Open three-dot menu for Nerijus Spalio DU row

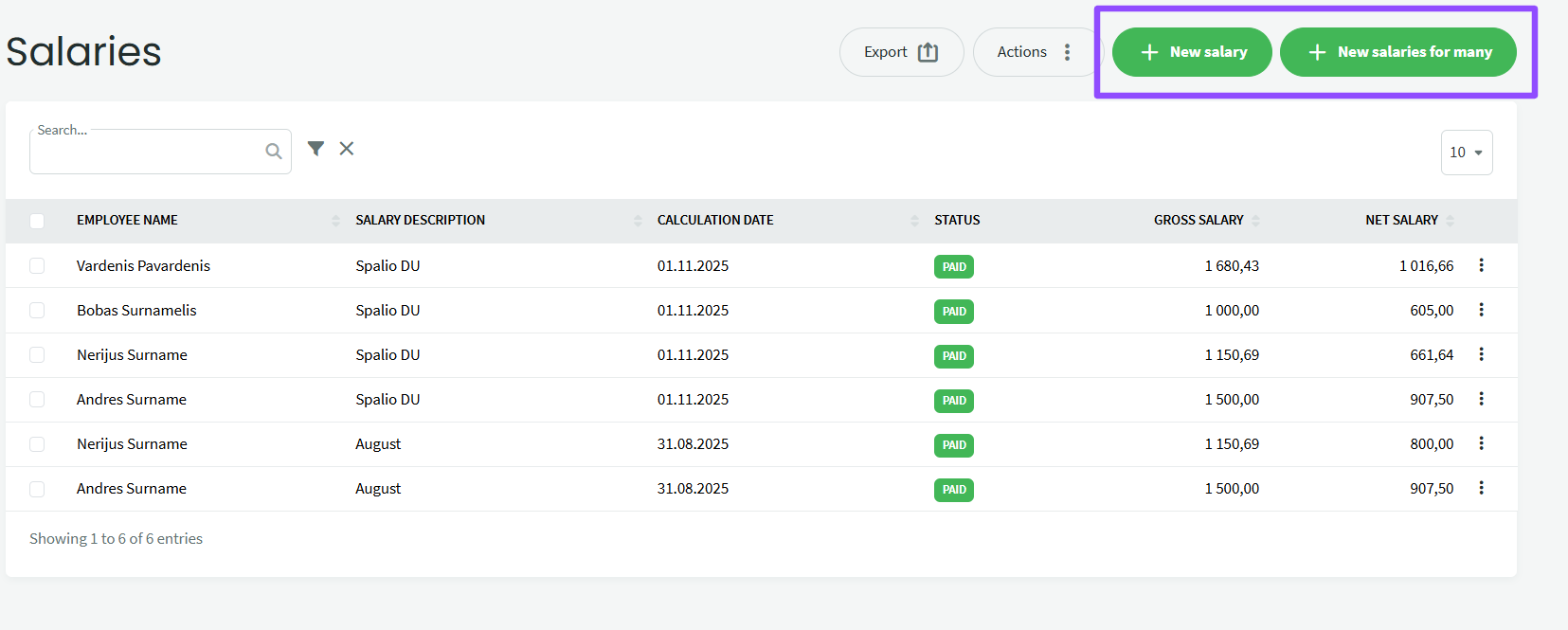tap(1481, 354)
